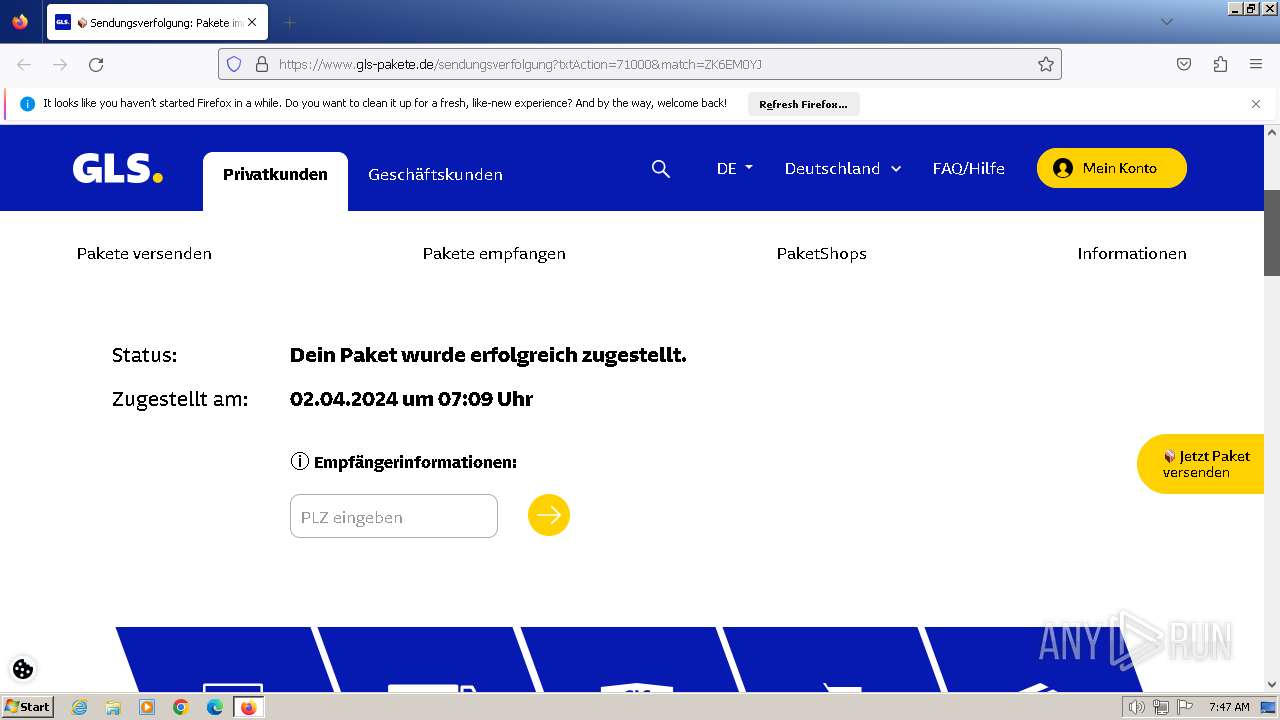Screen dimensions: 1280x720
Task: Open the Windows Start menu
Action: 27,706
